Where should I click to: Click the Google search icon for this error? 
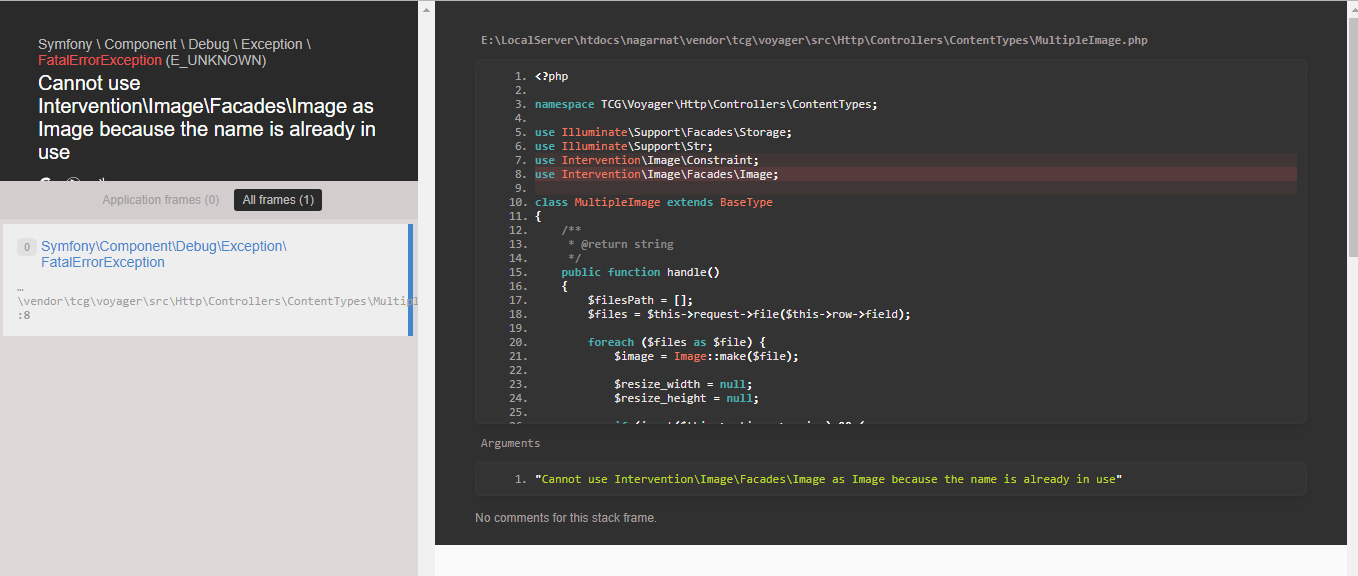click(45, 180)
